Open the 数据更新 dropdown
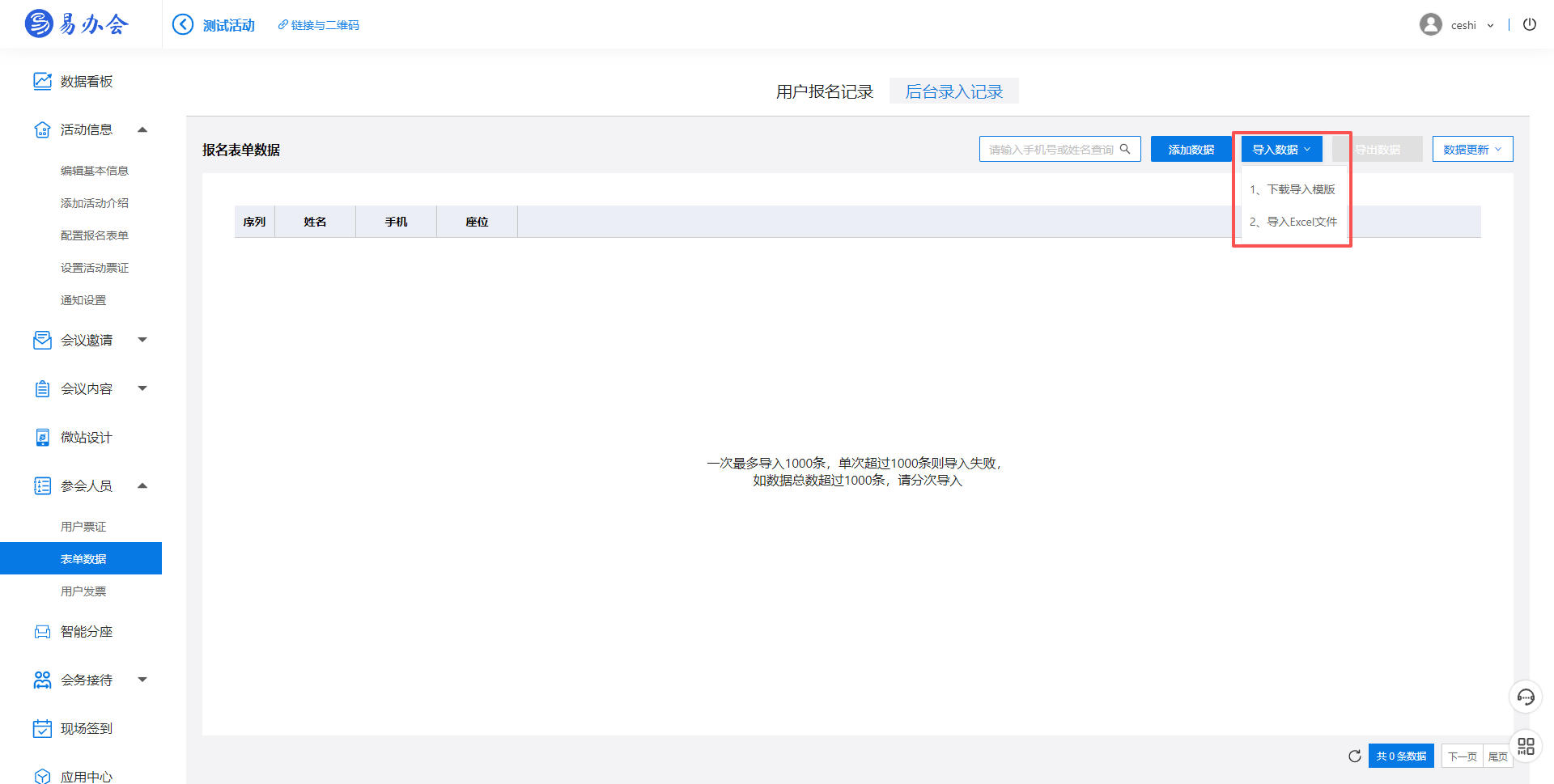1554x784 pixels. pos(1471,150)
